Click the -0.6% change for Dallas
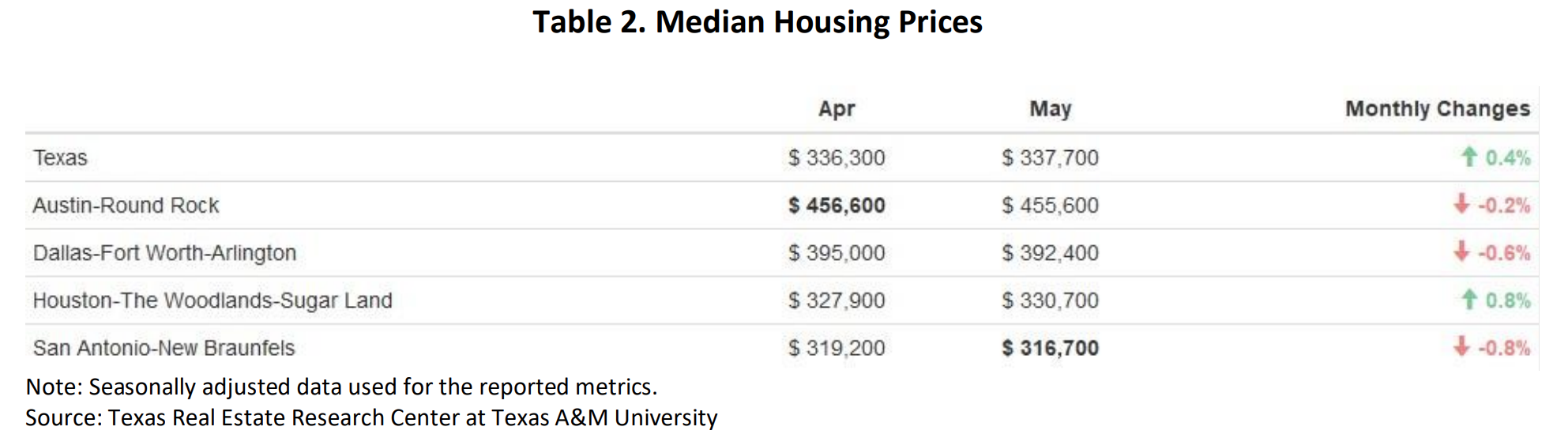 pos(1504,253)
